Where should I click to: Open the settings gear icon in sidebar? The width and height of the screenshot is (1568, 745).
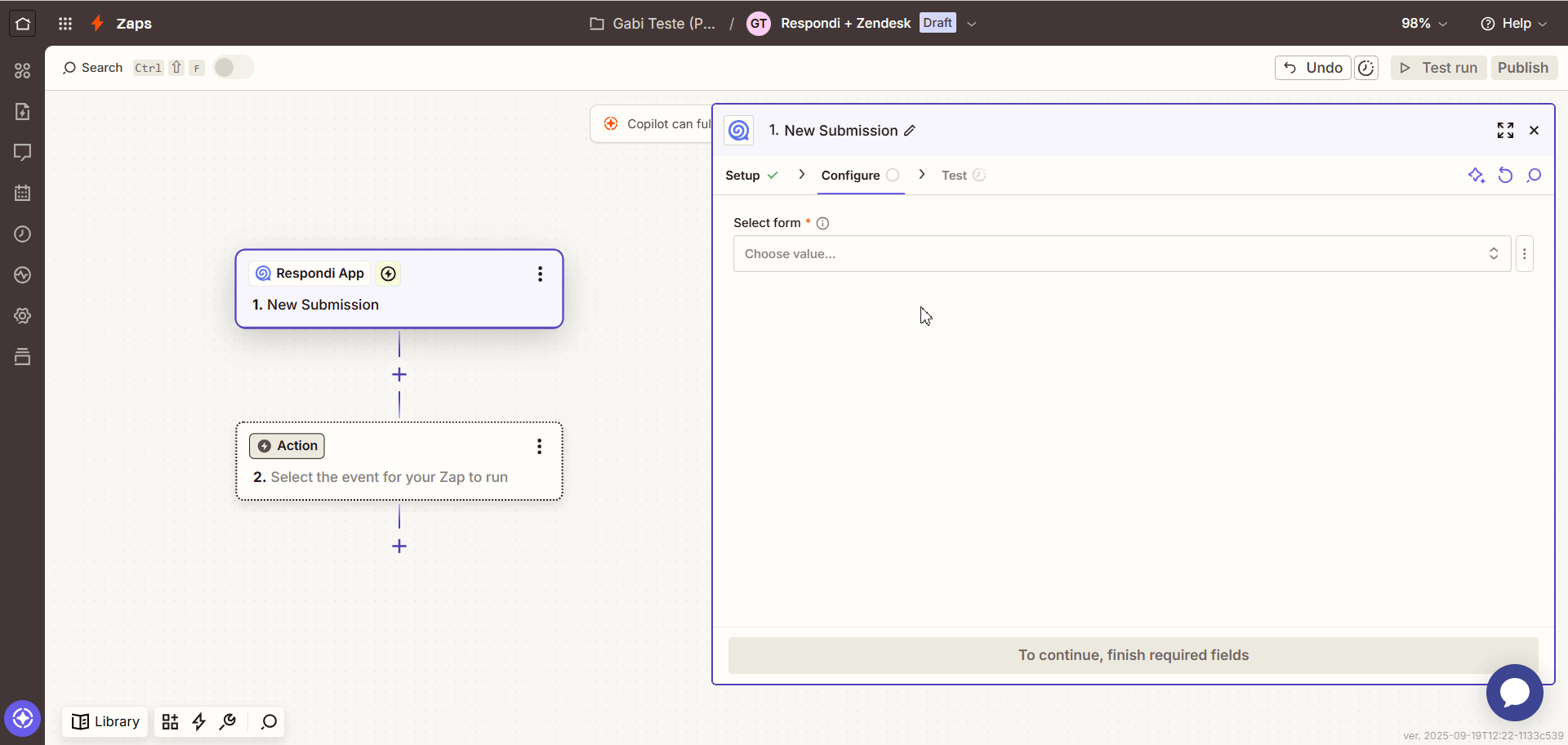[x=23, y=316]
